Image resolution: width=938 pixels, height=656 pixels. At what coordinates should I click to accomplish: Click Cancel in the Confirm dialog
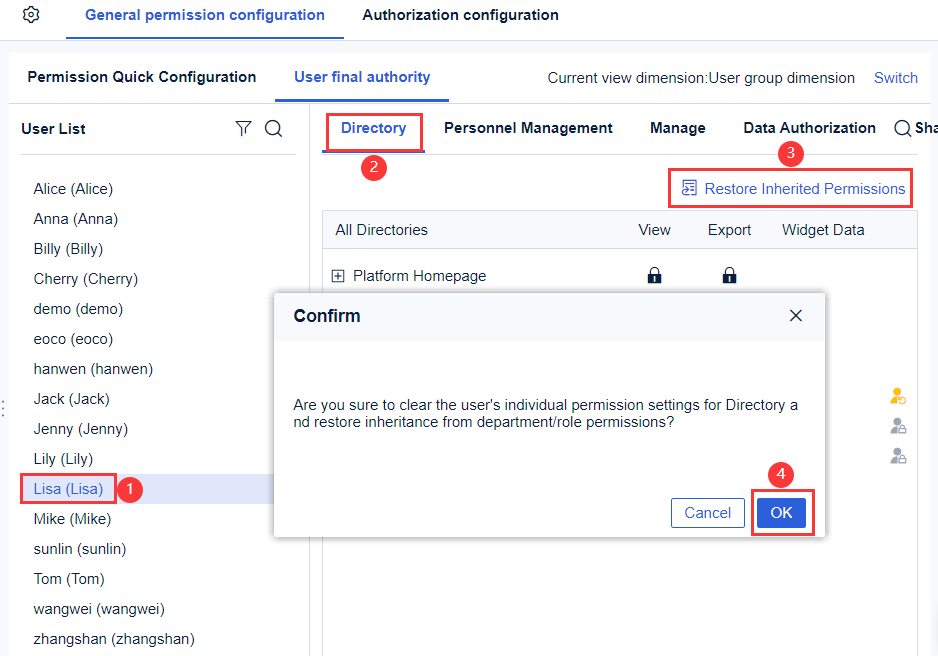(x=707, y=512)
